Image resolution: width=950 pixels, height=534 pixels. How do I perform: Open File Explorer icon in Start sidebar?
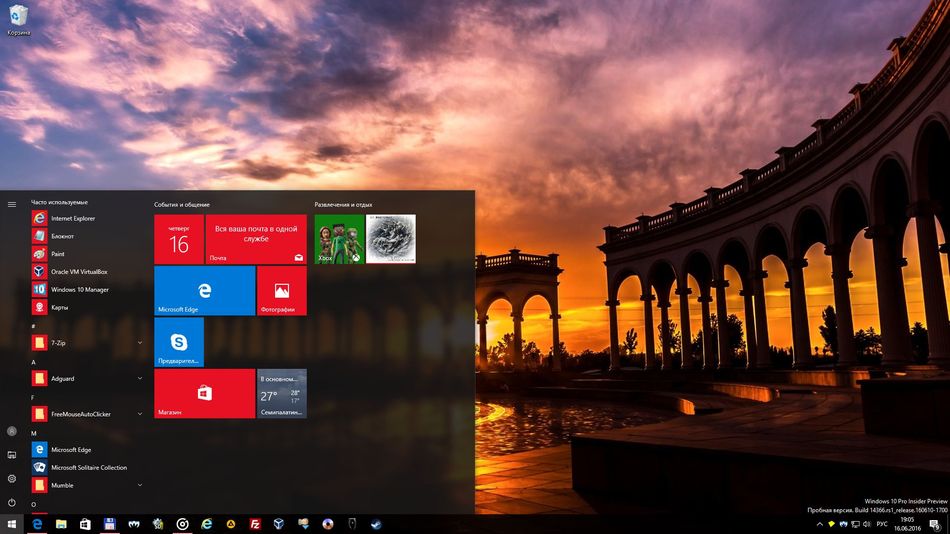12,455
